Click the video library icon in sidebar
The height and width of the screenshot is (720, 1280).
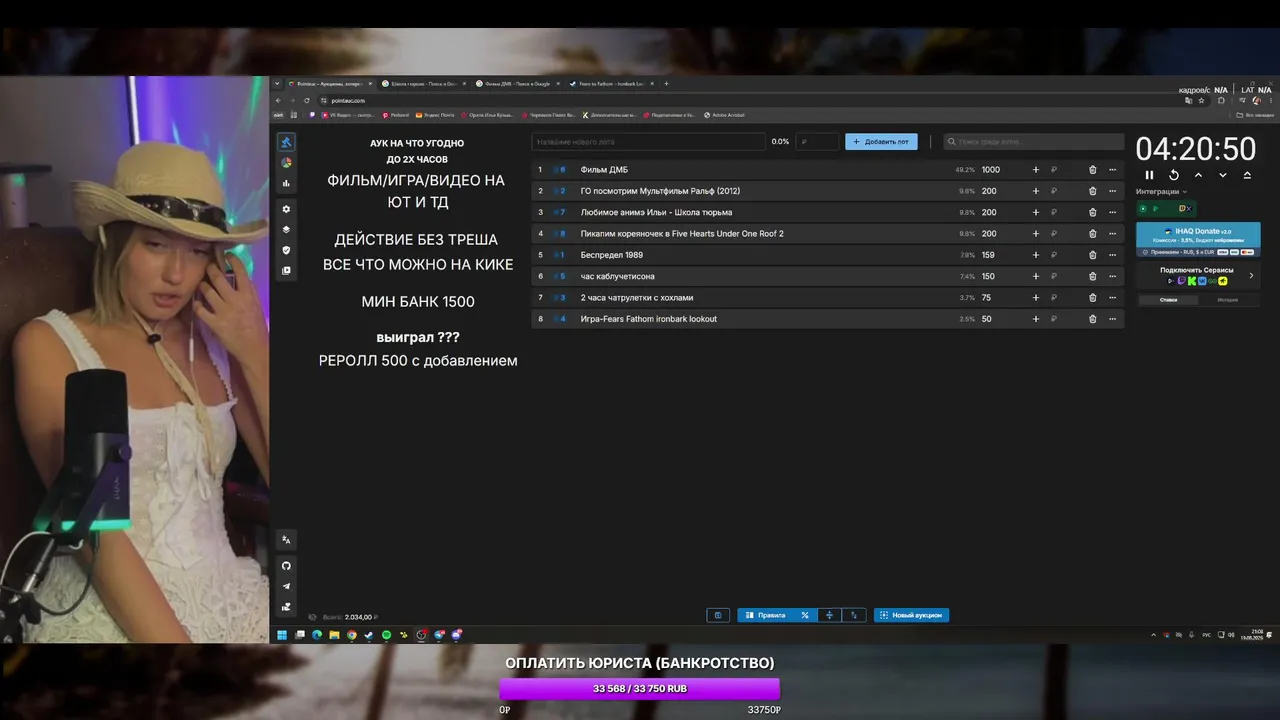coord(286,271)
